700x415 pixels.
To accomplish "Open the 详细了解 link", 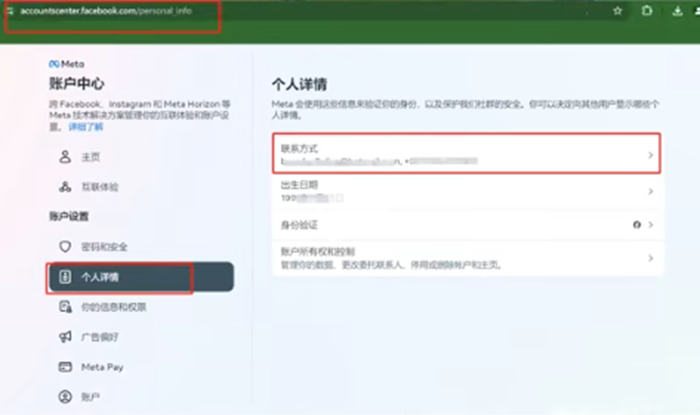I will (86, 127).
